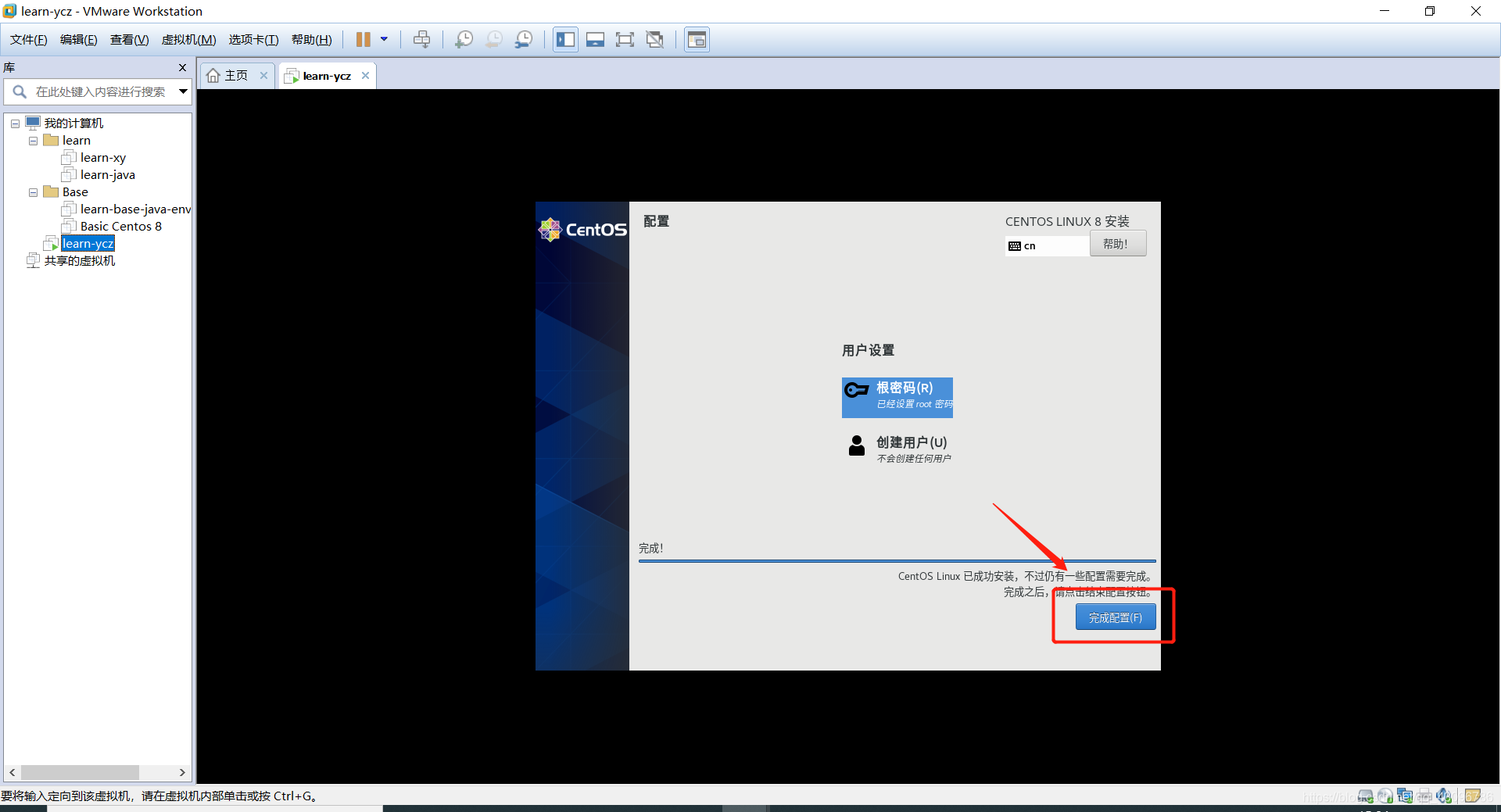Open the 查看(V) menu
Viewport: 1501px width, 812px height.
pyautogui.click(x=130, y=40)
